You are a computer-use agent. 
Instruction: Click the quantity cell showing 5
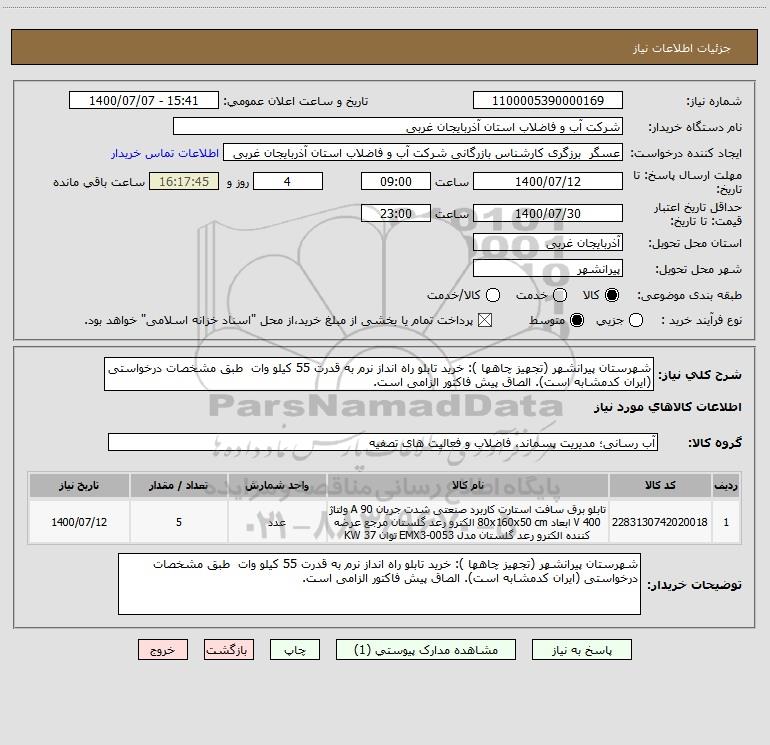coord(179,522)
